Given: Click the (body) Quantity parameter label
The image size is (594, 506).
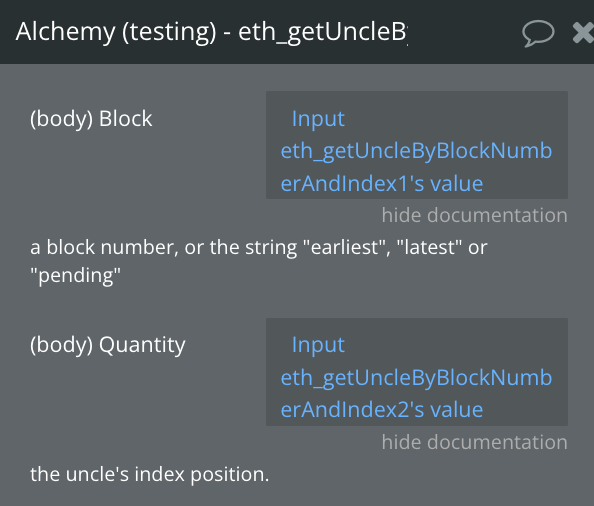Looking at the screenshot, I should [x=108, y=345].
